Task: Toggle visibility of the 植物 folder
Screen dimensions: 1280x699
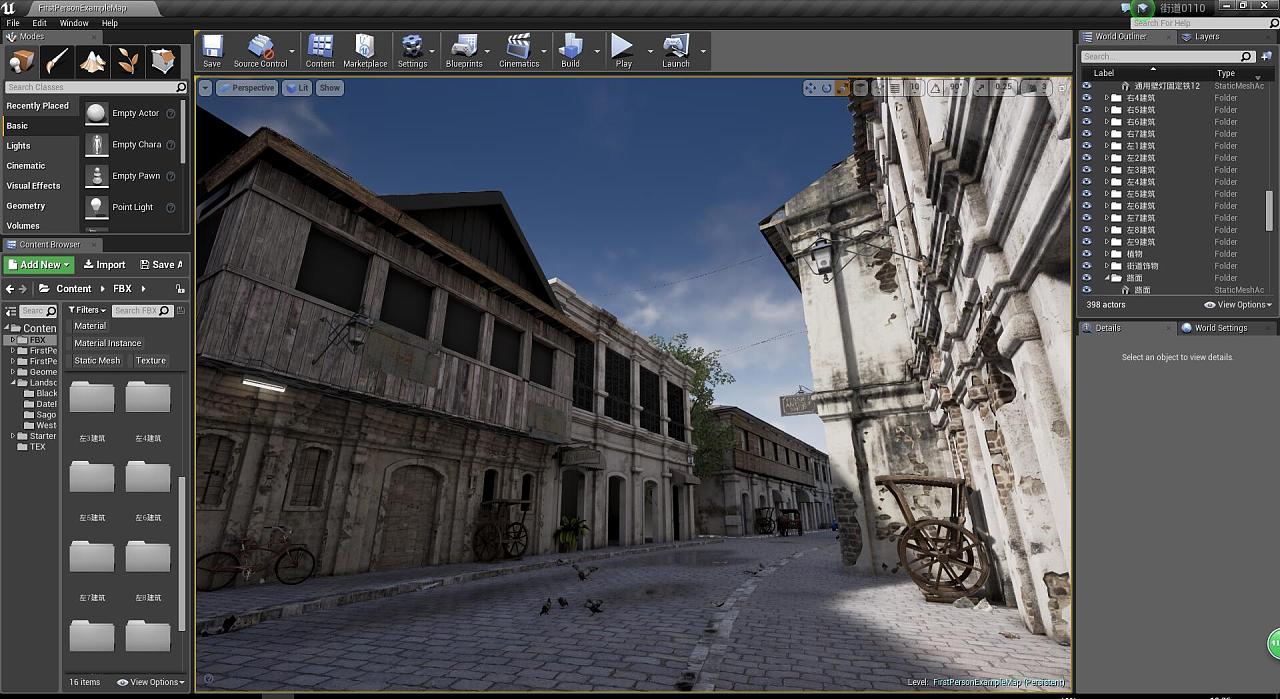Action: click(1087, 254)
